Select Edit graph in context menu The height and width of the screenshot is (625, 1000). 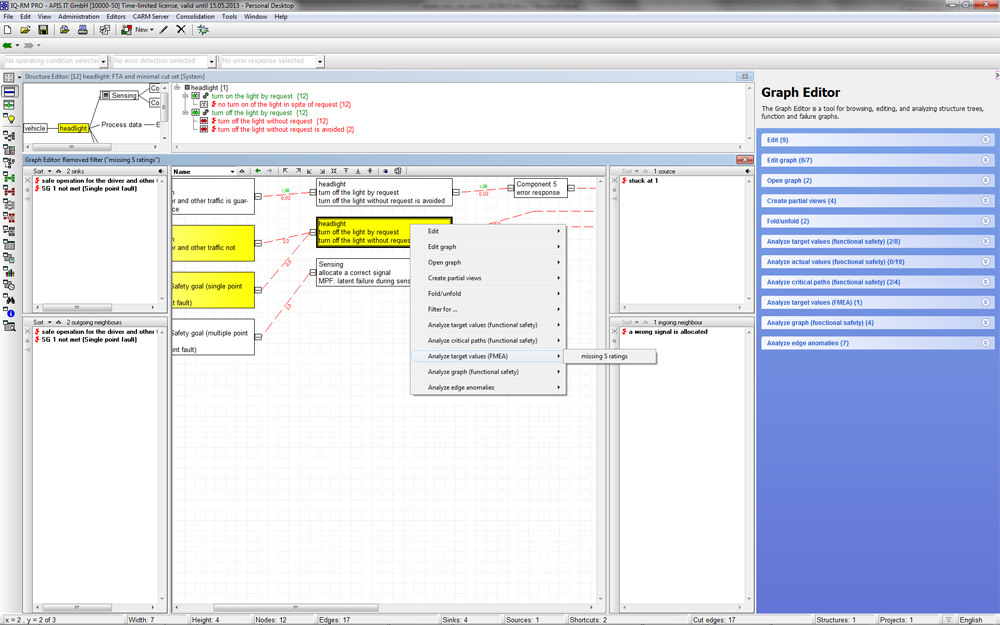click(x=488, y=247)
